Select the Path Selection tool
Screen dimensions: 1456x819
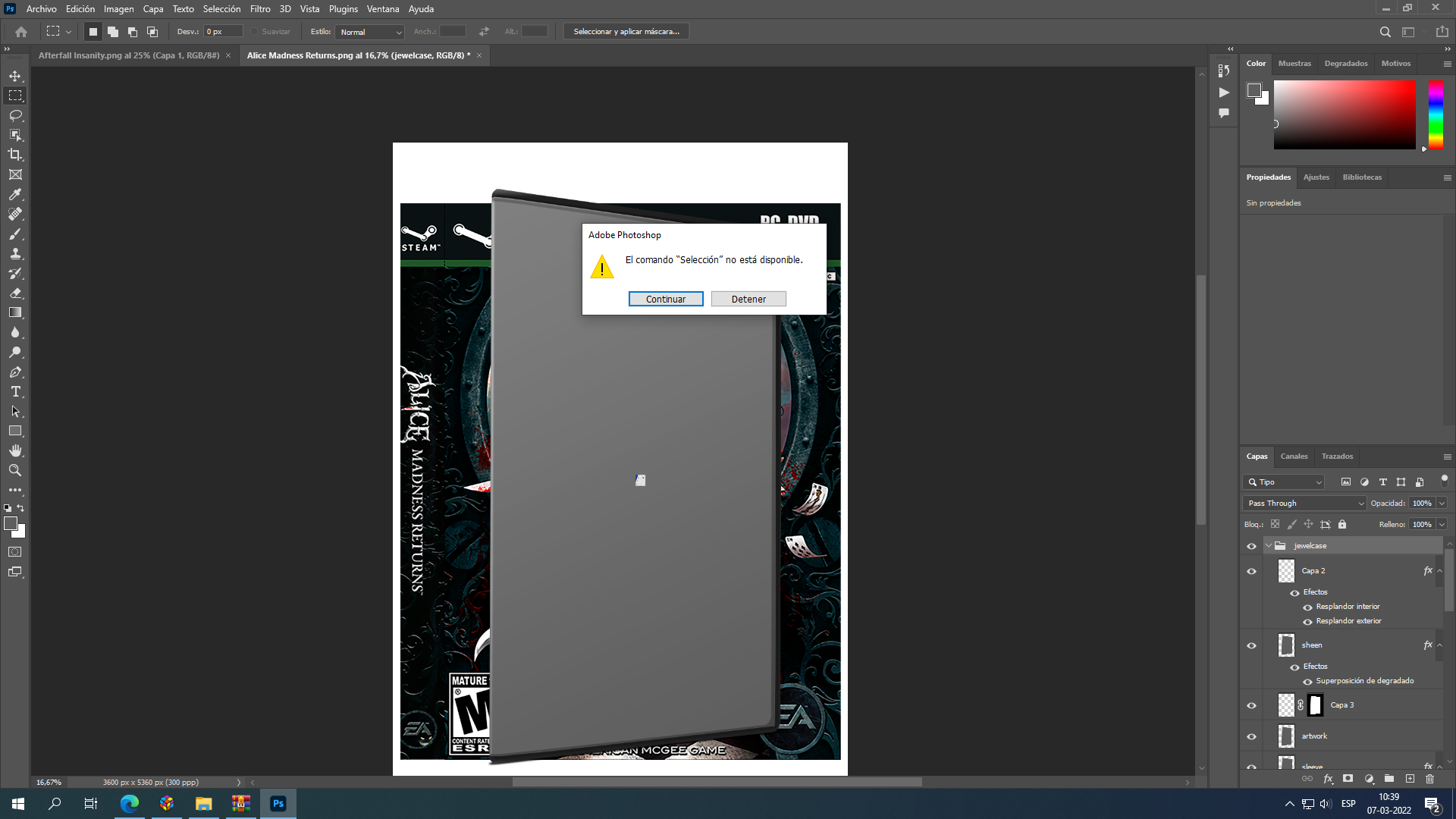click(15, 411)
